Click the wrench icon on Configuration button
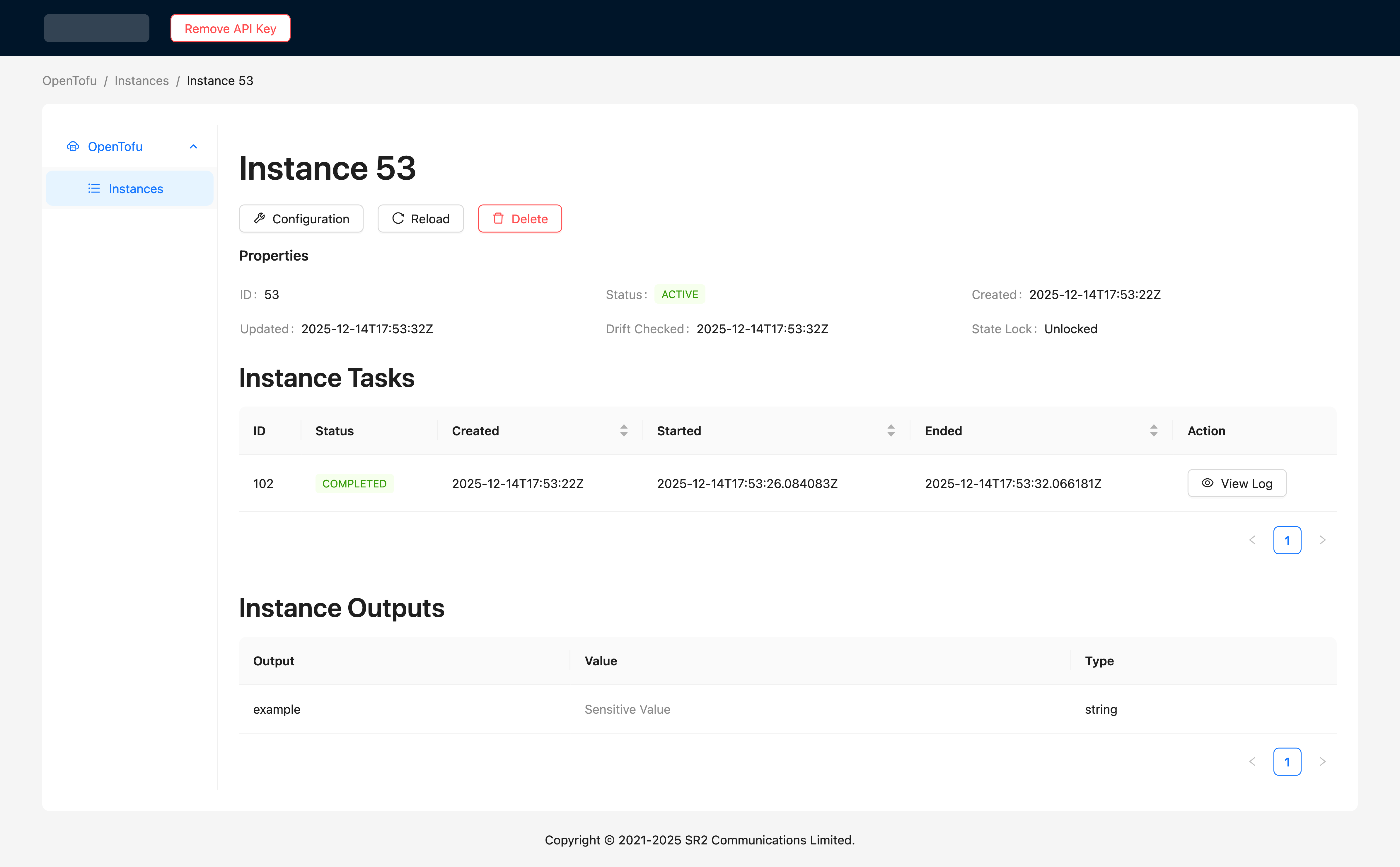This screenshot has width=1400, height=867. [260, 218]
